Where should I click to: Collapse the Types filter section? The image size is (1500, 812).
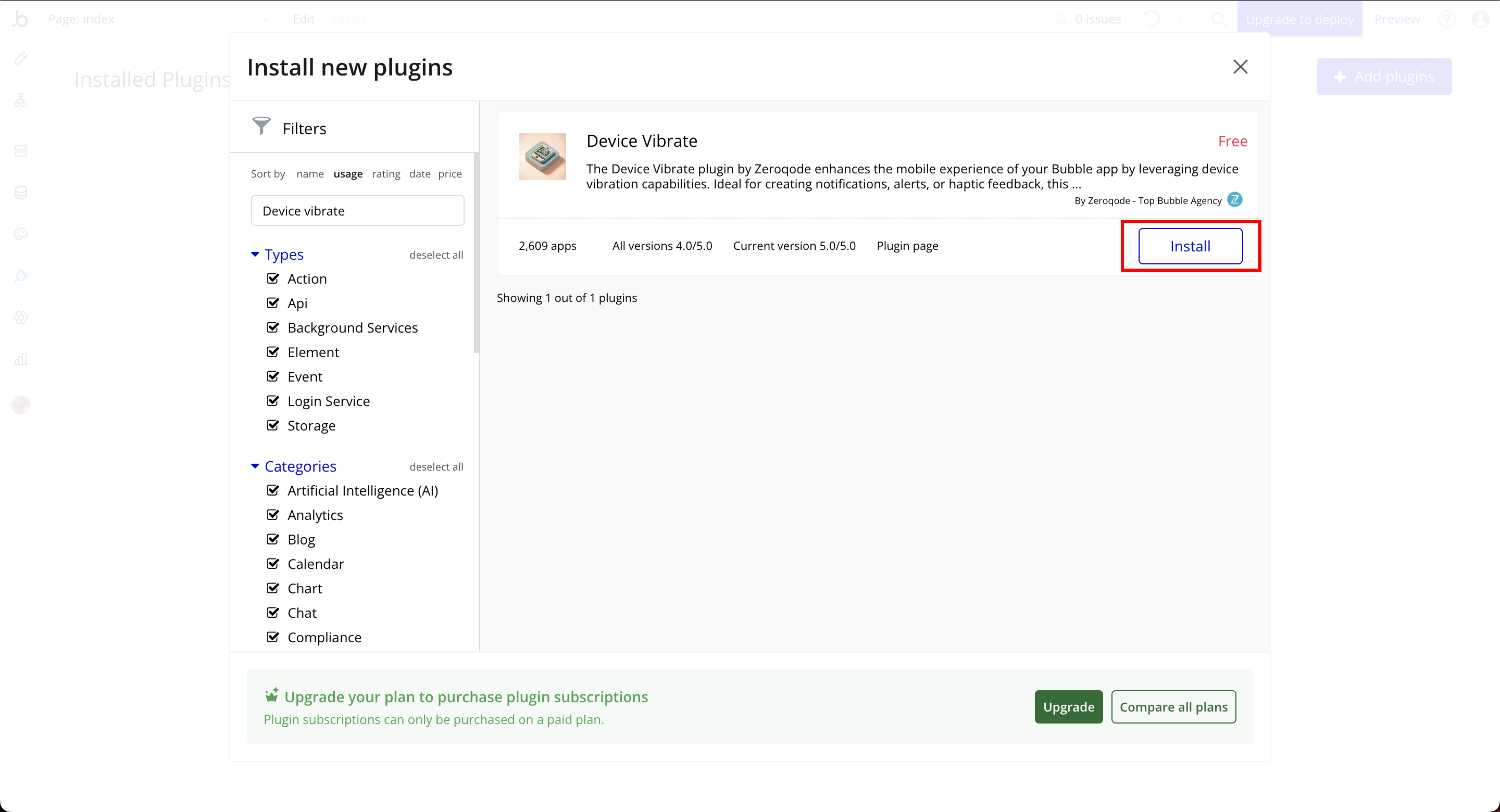255,254
